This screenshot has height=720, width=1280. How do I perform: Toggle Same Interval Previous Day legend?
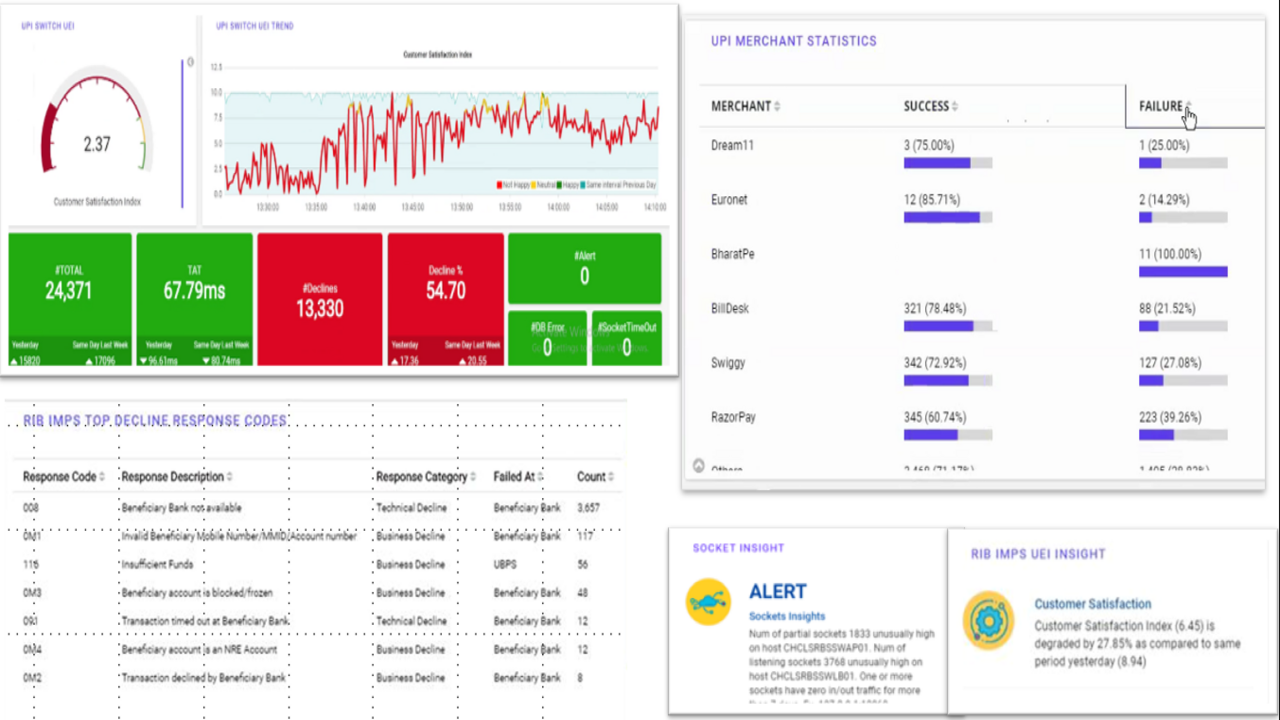pos(618,185)
